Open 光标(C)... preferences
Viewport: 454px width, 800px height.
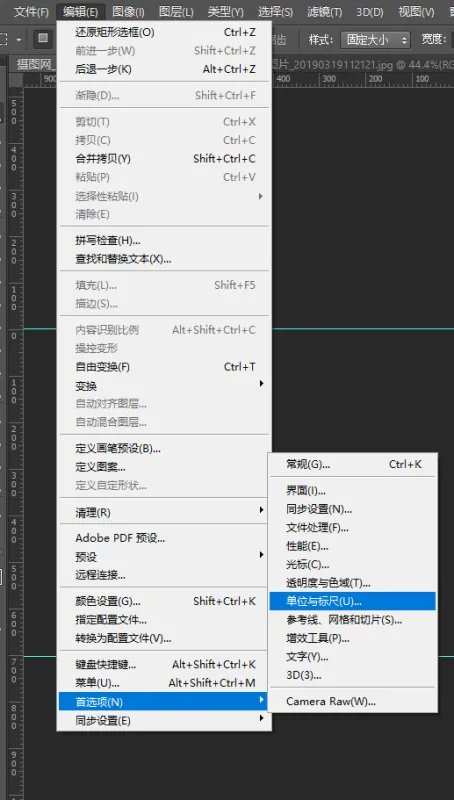(352, 564)
